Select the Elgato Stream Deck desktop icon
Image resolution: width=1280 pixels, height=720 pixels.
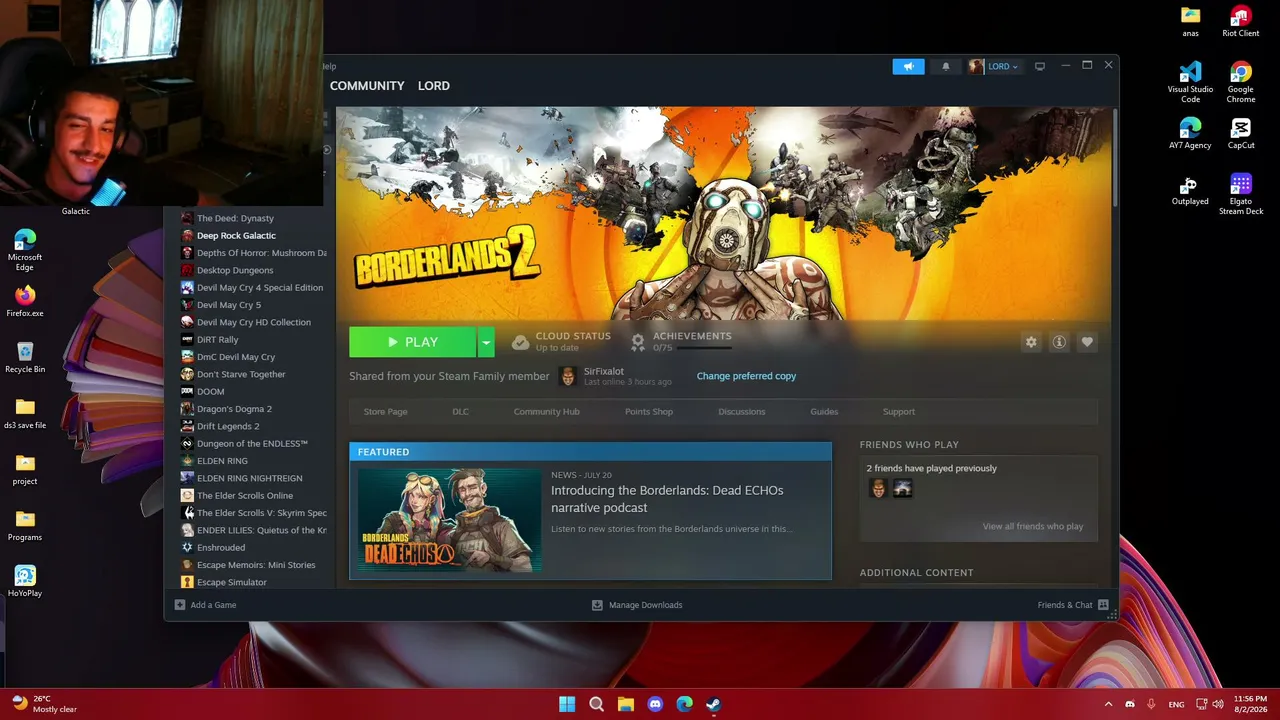(x=1241, y=194)
